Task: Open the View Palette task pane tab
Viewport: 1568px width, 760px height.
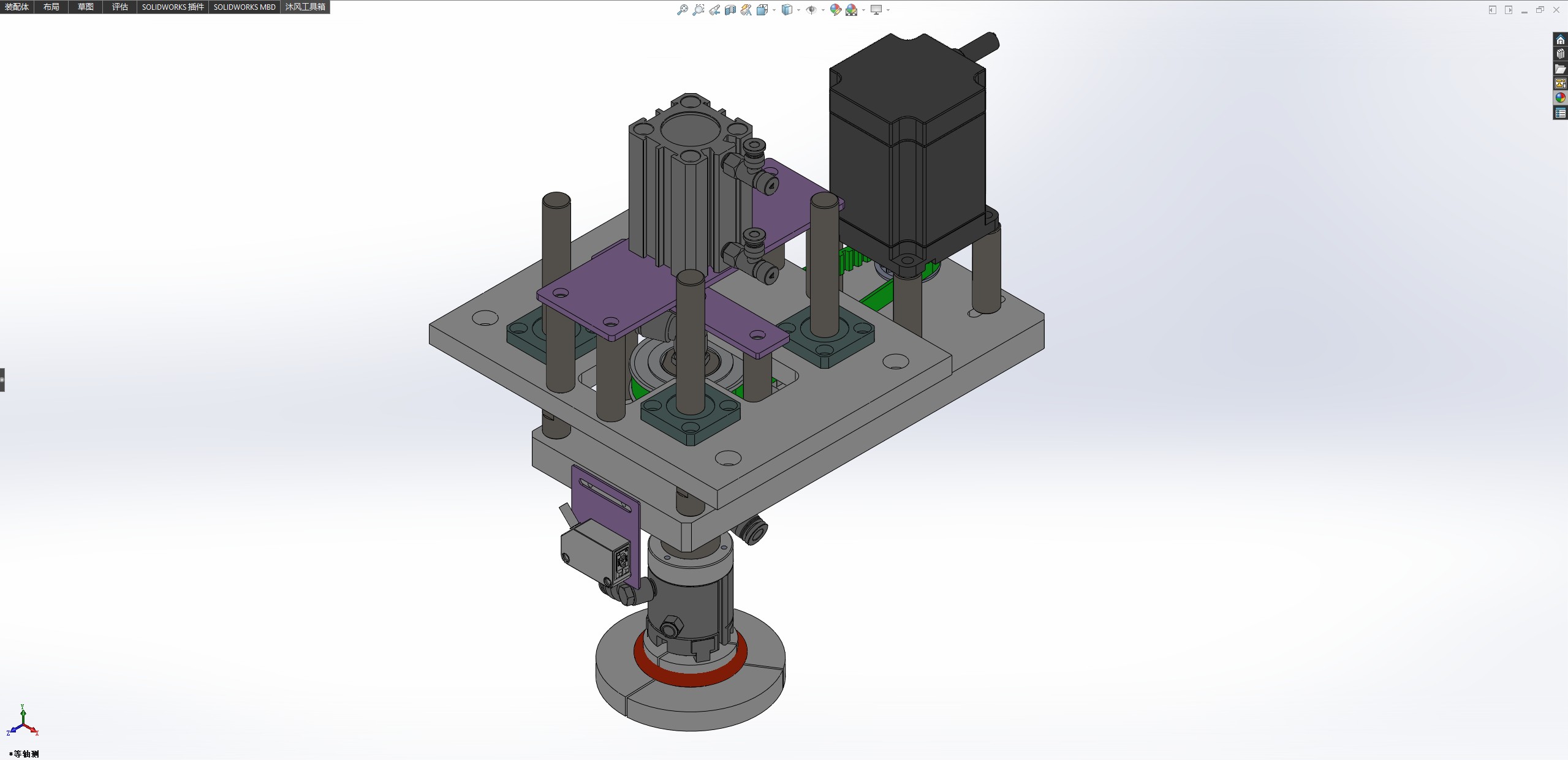Action: coord(1560,83)
